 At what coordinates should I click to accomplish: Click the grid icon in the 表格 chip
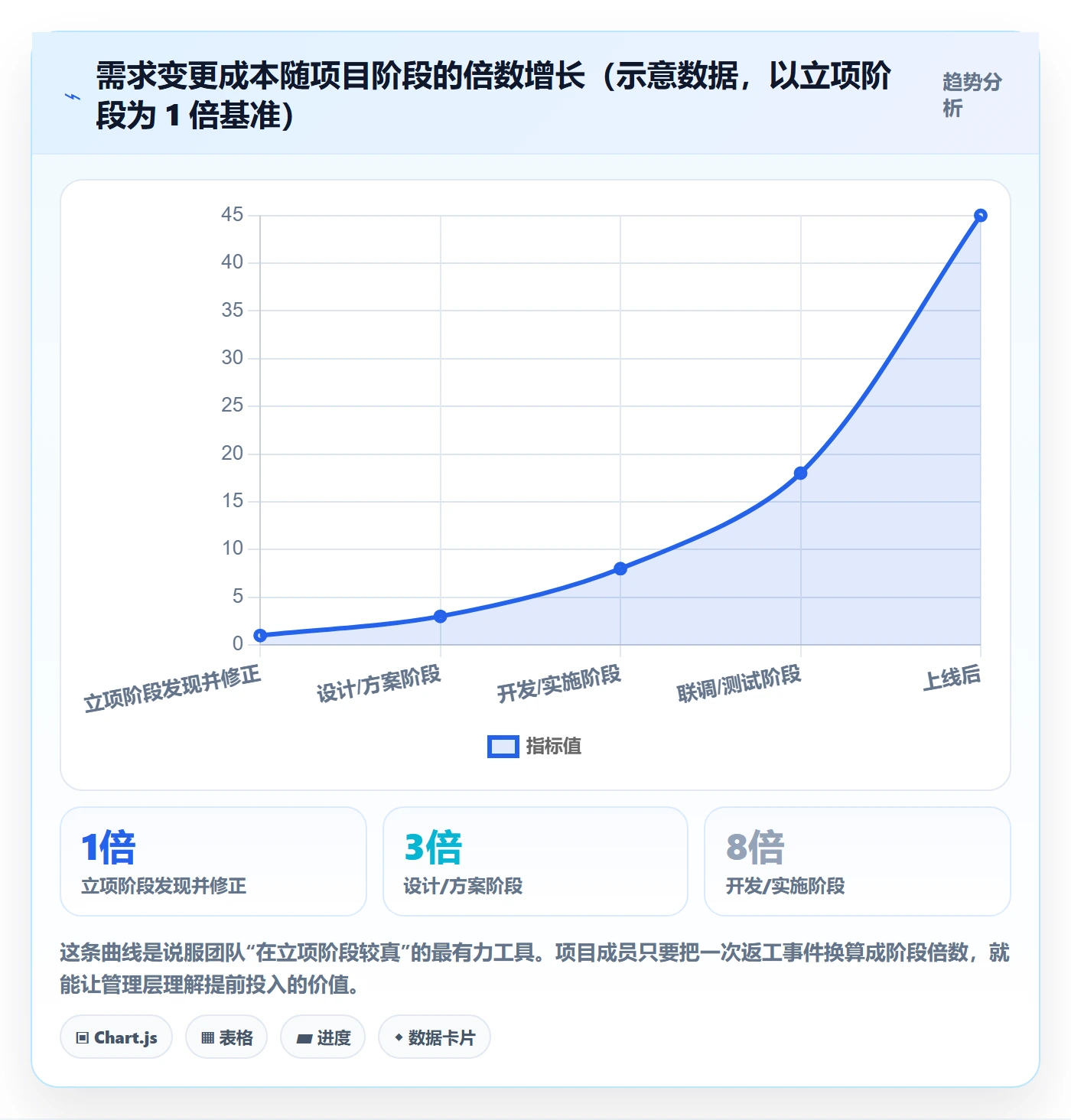[x=207, y=1038]
